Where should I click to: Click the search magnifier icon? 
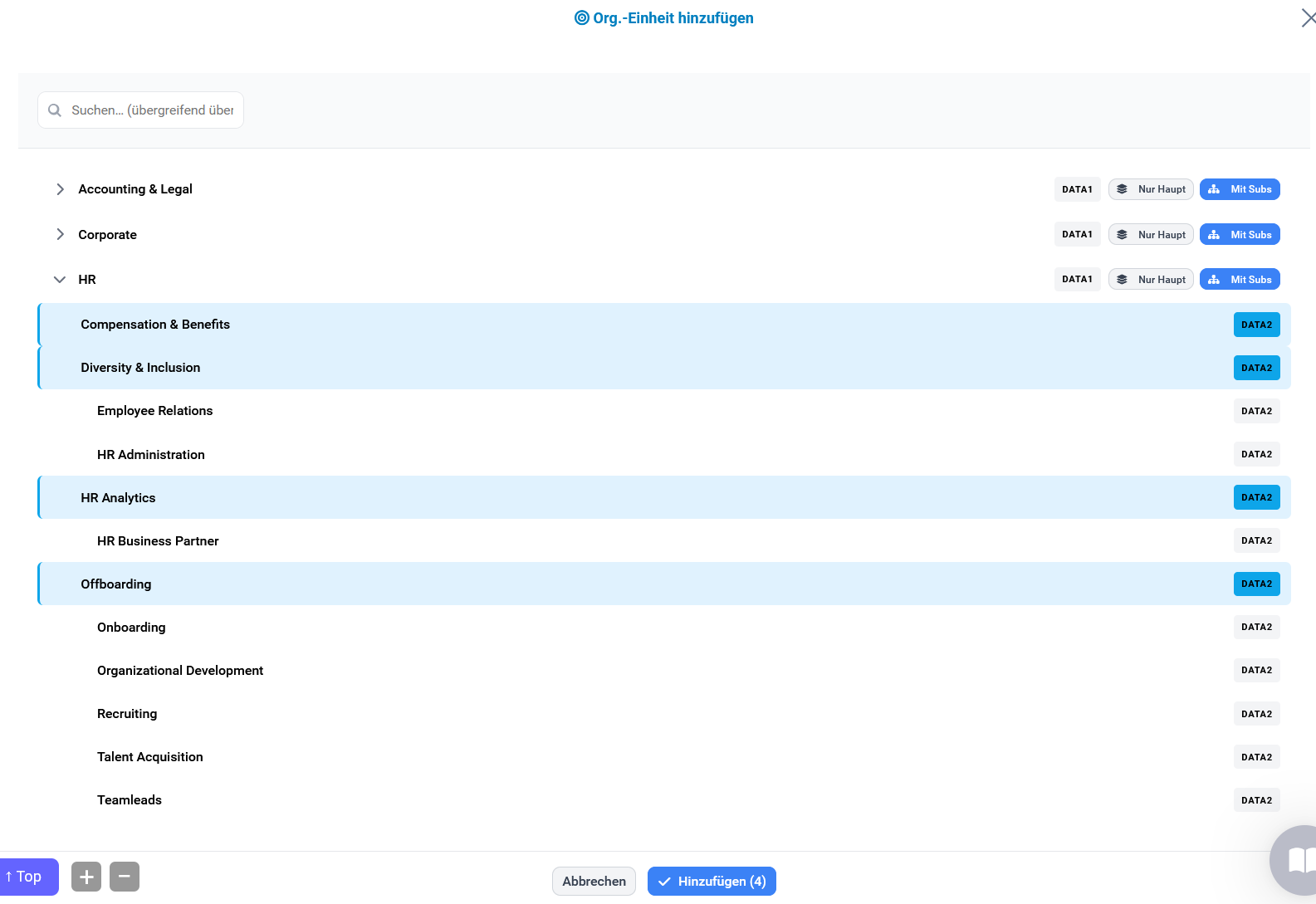[x=55, y=110]
